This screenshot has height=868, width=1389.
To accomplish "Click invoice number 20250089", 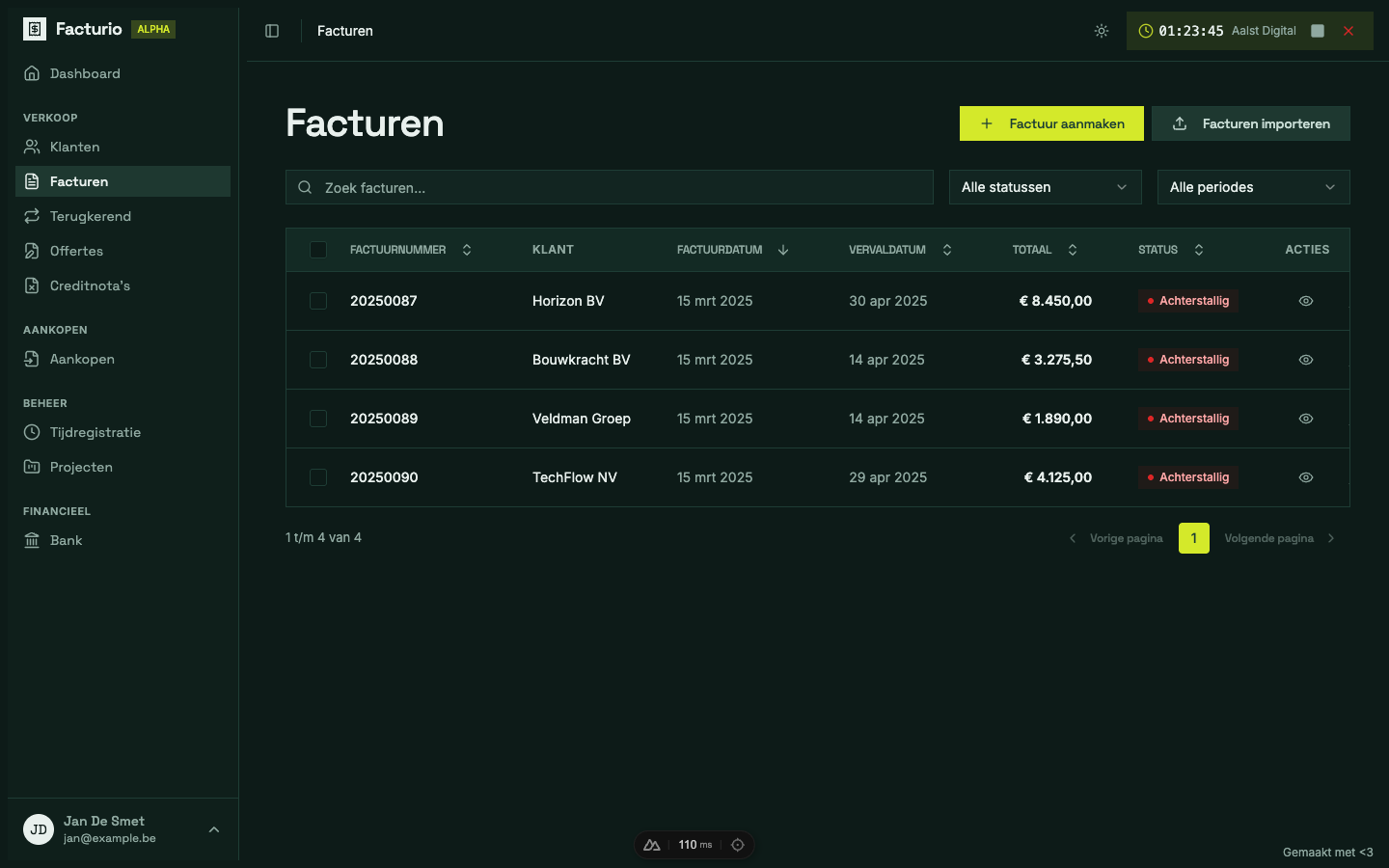I will (384, 419).
